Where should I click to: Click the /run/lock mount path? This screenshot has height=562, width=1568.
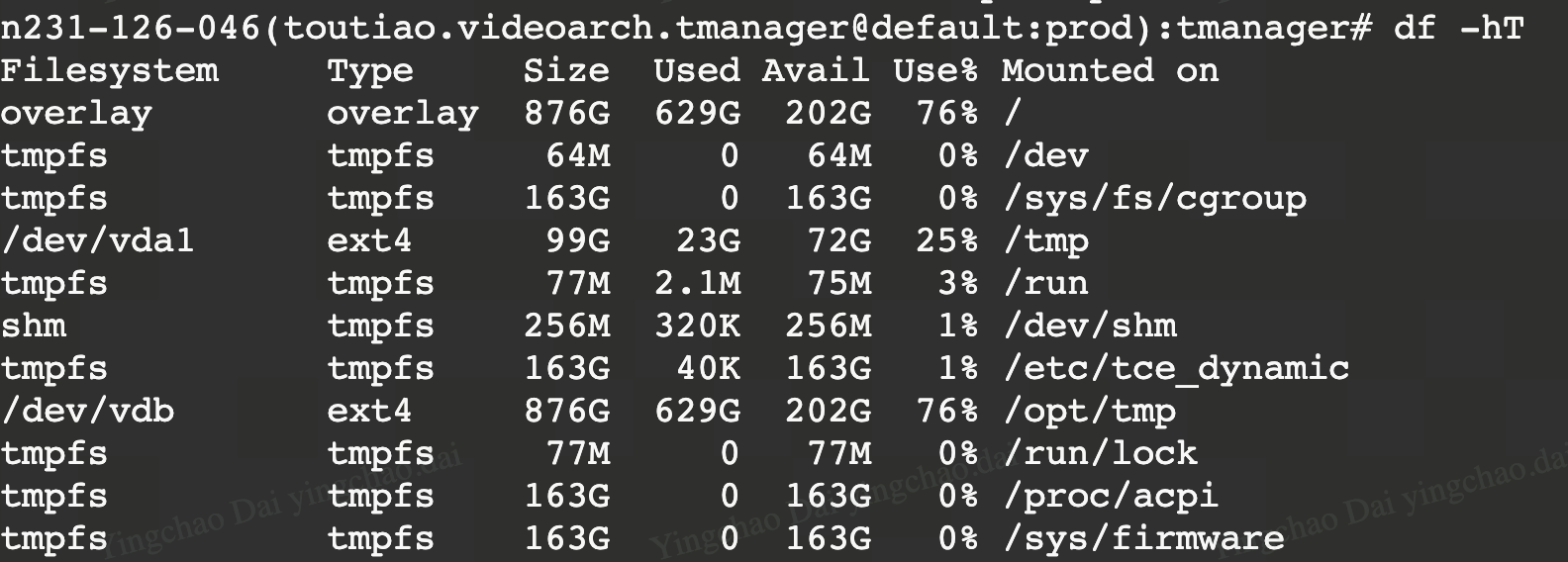click(x=1100, y=453)
